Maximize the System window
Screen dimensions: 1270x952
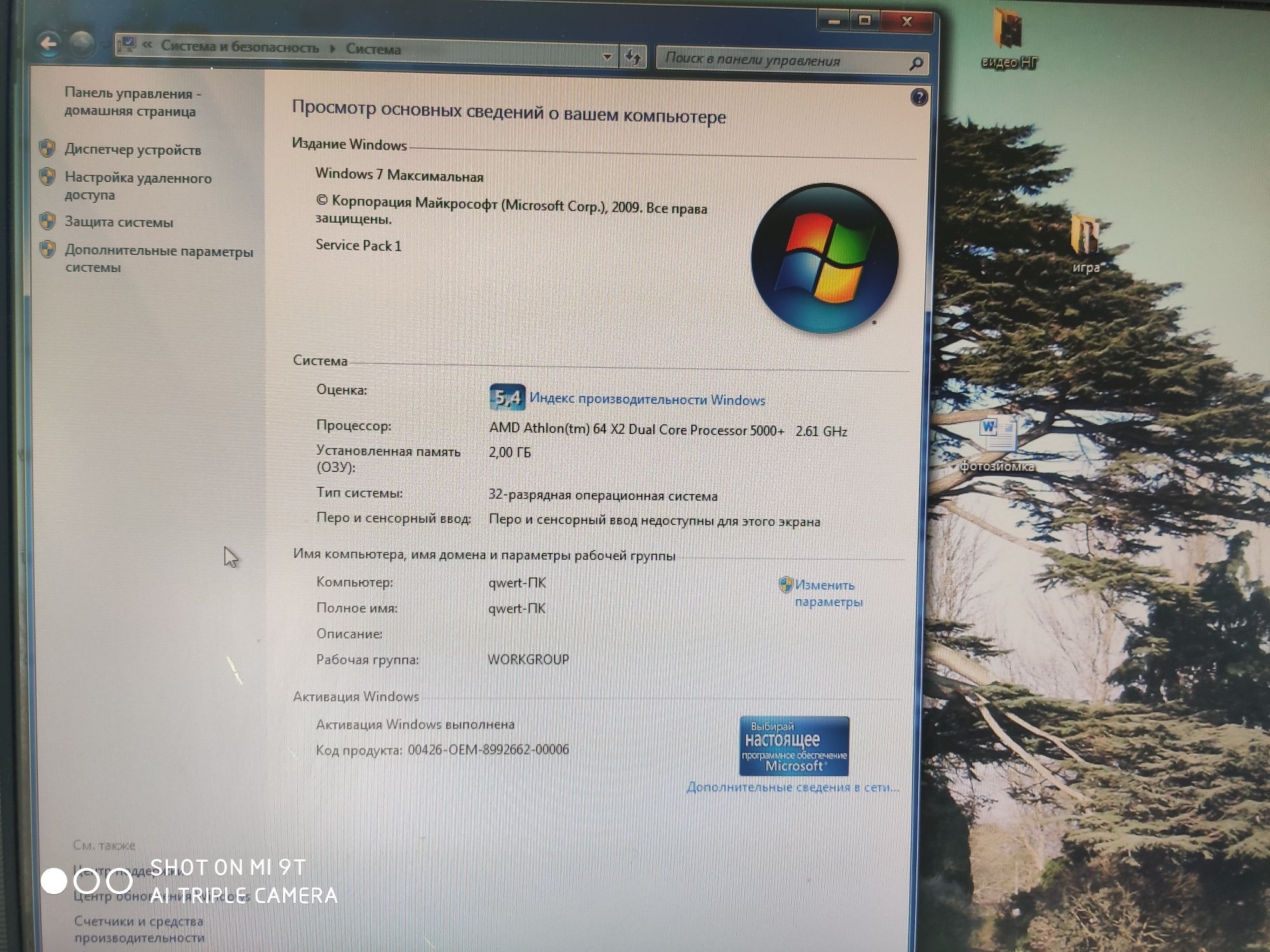[x=864, y=21]
